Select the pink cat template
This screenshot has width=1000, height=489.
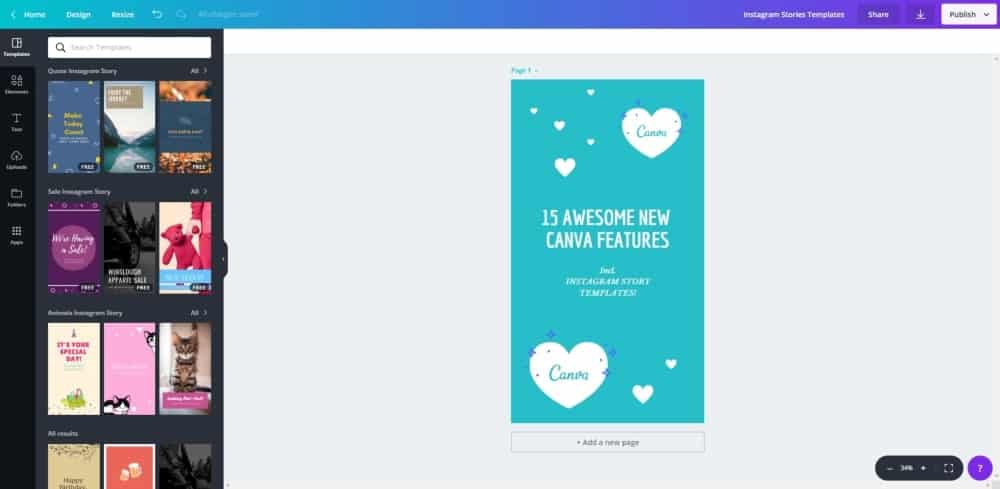[129, 369]
